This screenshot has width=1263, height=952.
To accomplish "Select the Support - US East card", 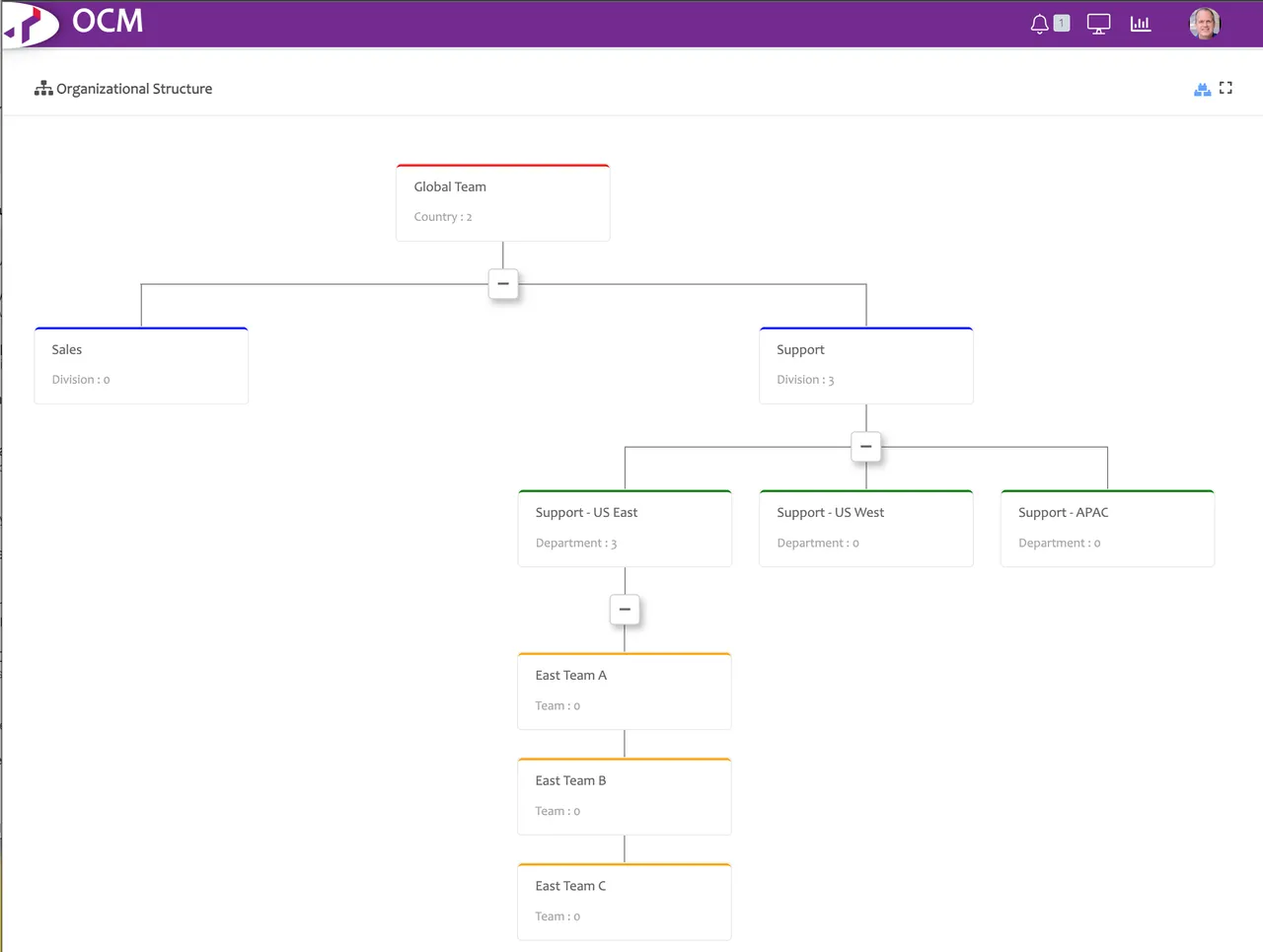I will 625,528.
